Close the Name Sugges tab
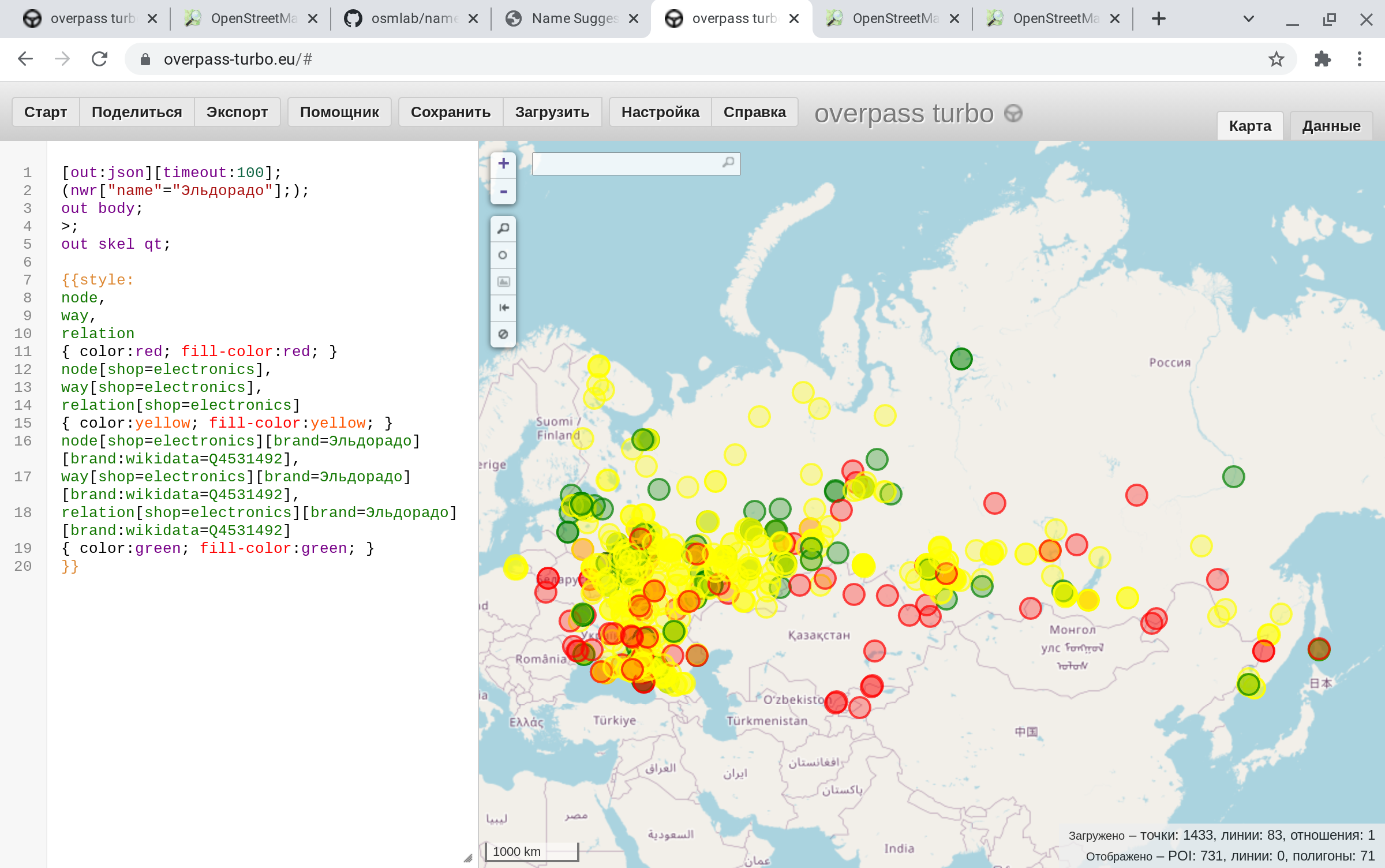This screenshot has width=1385, height=868. pyautogui.click(x=634, y=18)
